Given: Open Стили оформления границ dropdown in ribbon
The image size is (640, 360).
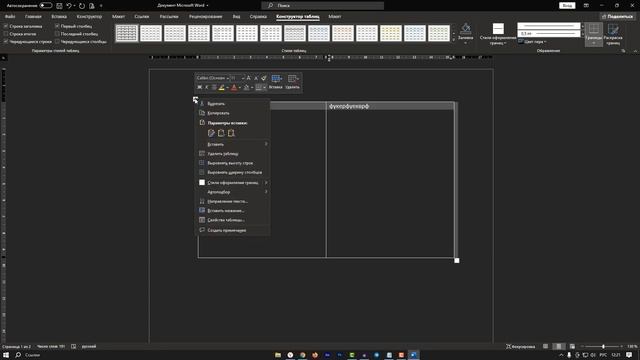Looking at the screenshot, I should coord(498,34).
